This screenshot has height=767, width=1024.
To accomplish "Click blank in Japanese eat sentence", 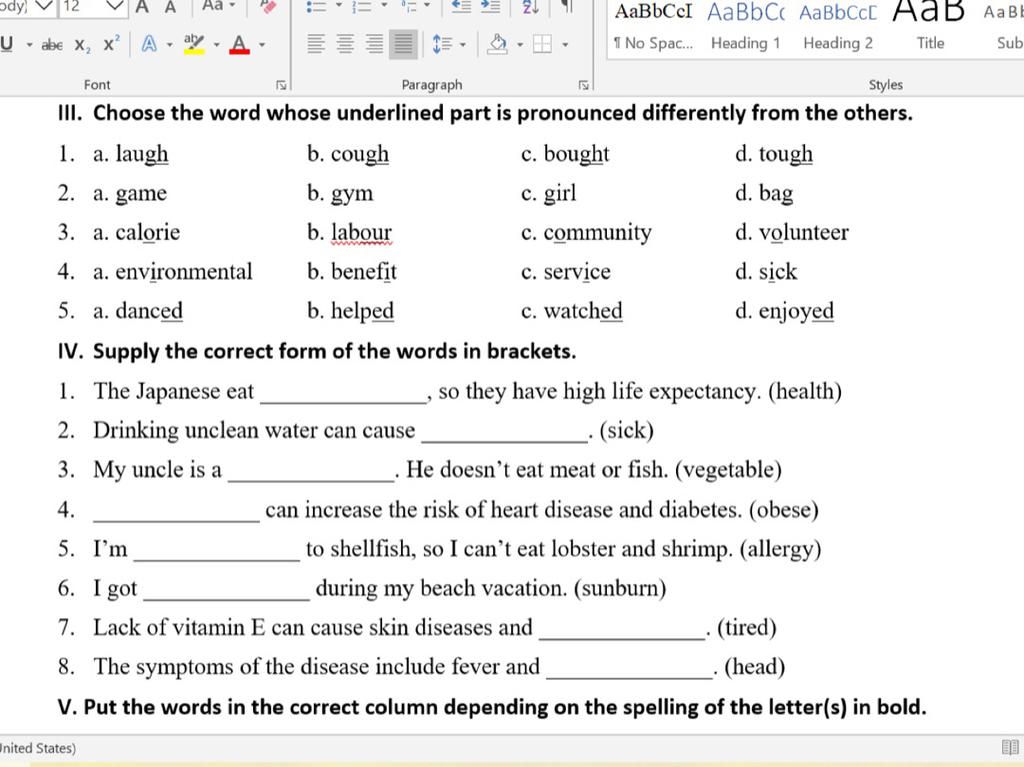I will tap(344, 395).
